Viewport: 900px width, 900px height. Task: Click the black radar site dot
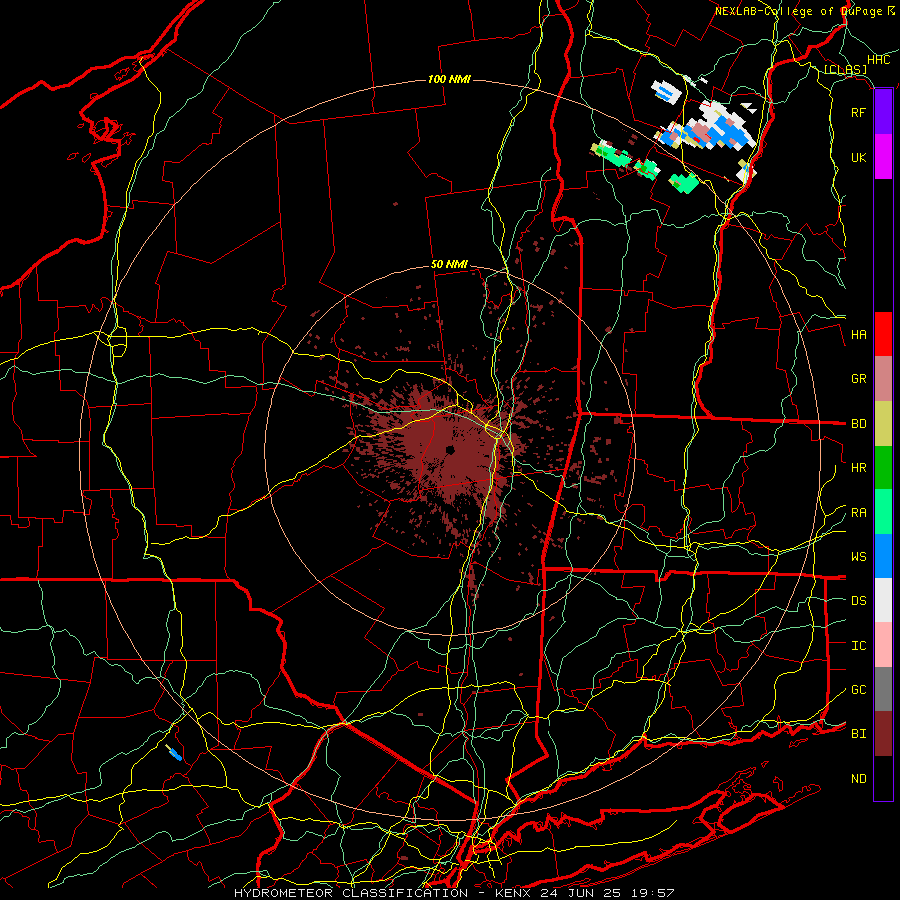point(451,450)
